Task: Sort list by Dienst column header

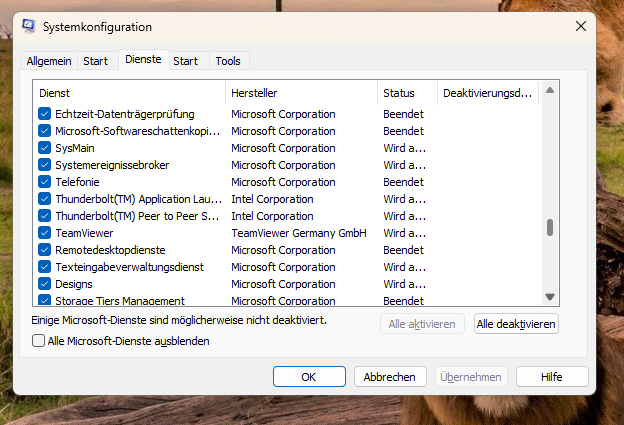Action: 129,93
